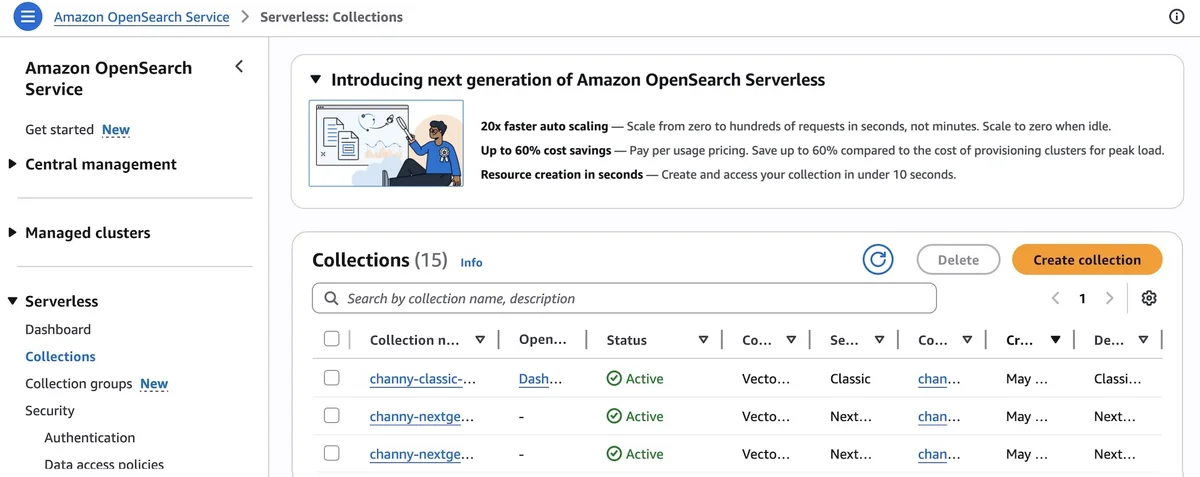The width and height of the screenshot is (1200, 477).
Task: Click the info circle icon at top right
Action: pos(1177,17)
